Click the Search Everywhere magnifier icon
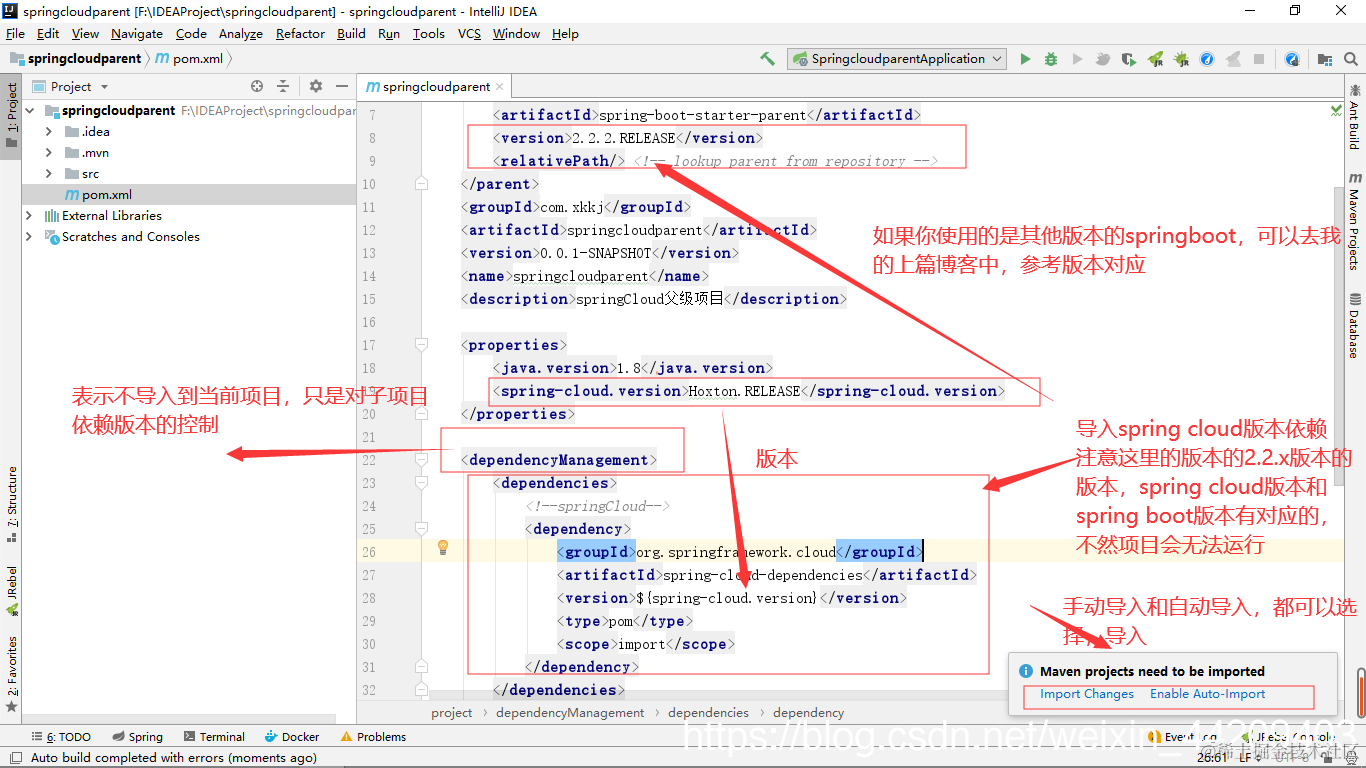 [x=1351, y=59]
